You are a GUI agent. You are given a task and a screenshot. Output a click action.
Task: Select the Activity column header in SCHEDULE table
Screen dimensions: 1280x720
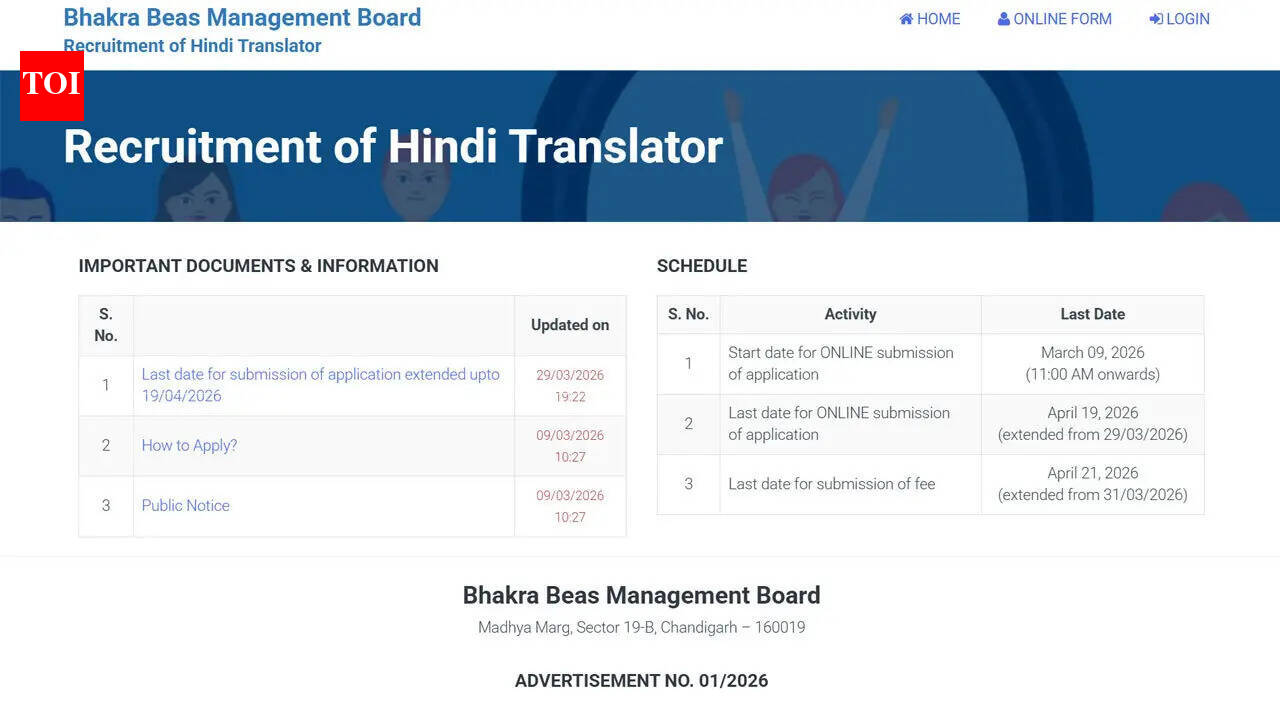pos(850,314)
